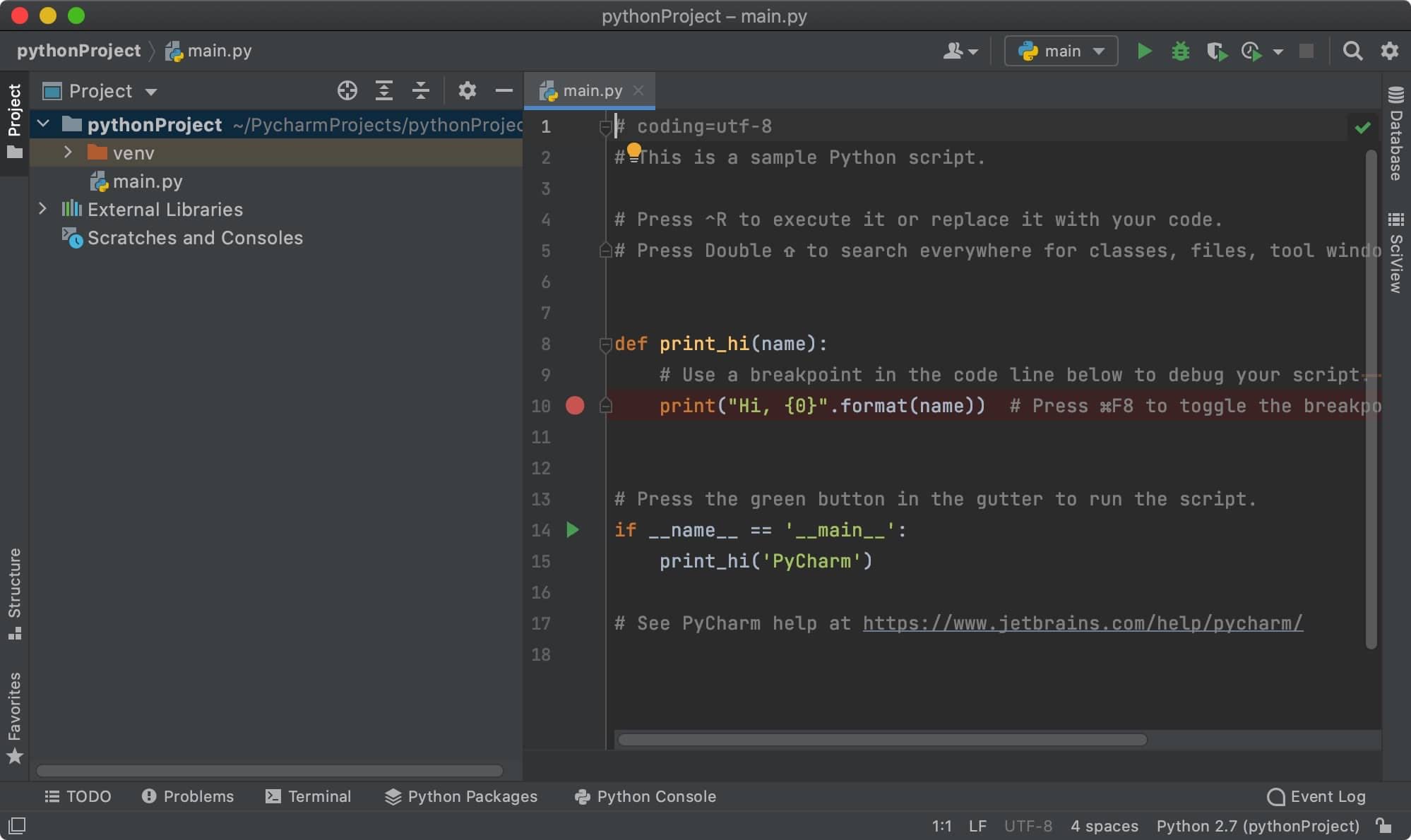The image size is (1411, 840).
Task: Open the Python Console tab
Action: click(x=645, y=796)
